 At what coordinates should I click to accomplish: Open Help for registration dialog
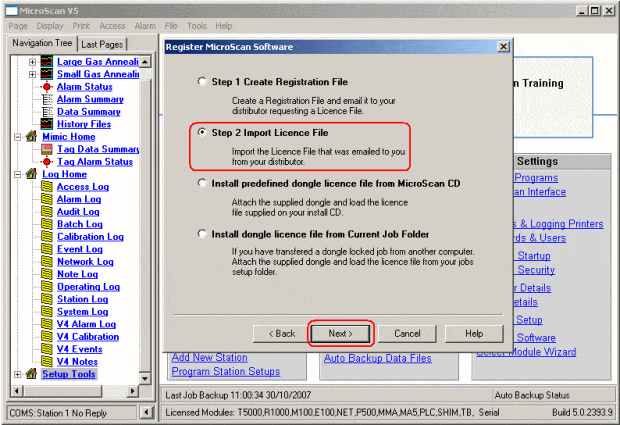click(x=474, y=334)
